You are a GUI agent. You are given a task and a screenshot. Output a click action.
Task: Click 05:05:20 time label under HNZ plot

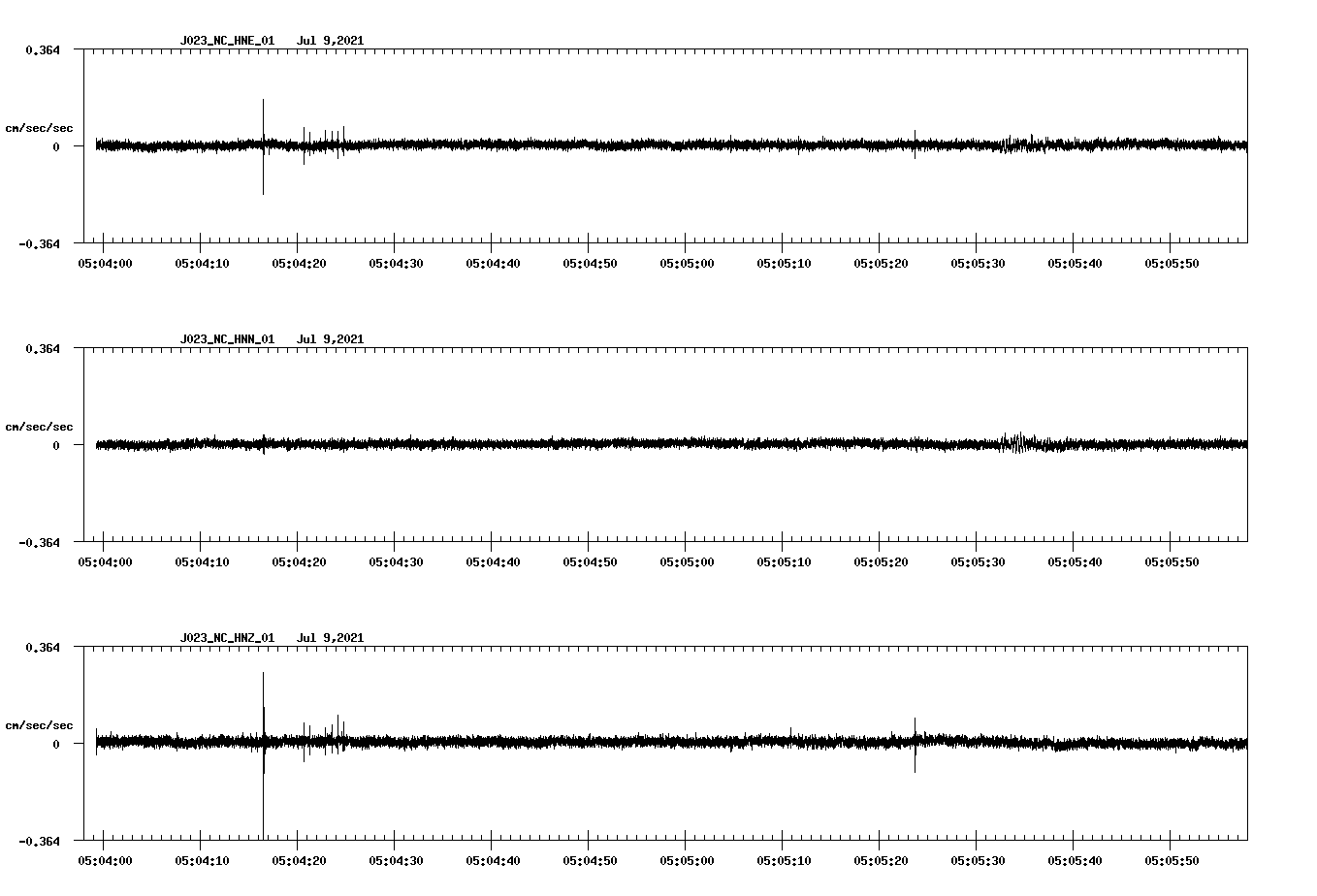coord(880,861)
